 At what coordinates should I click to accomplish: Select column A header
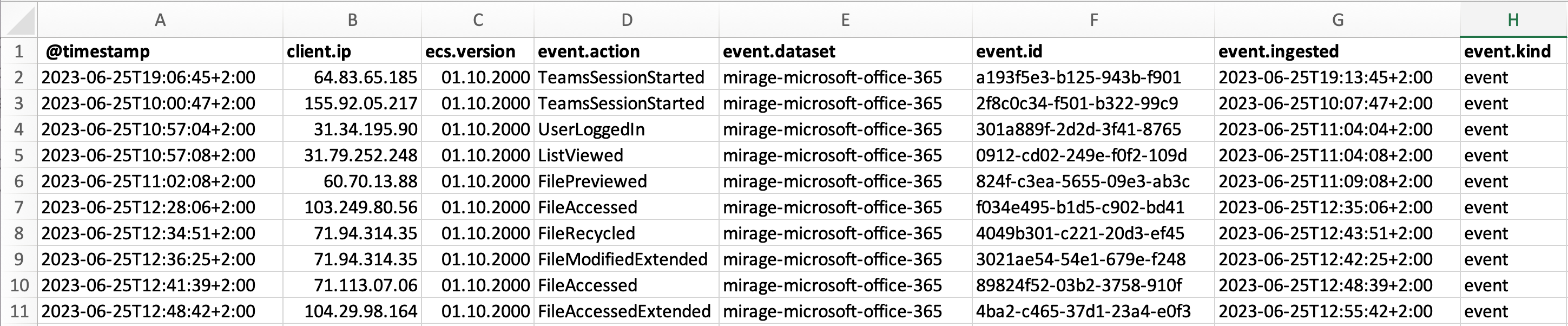[x=160, y=20]
